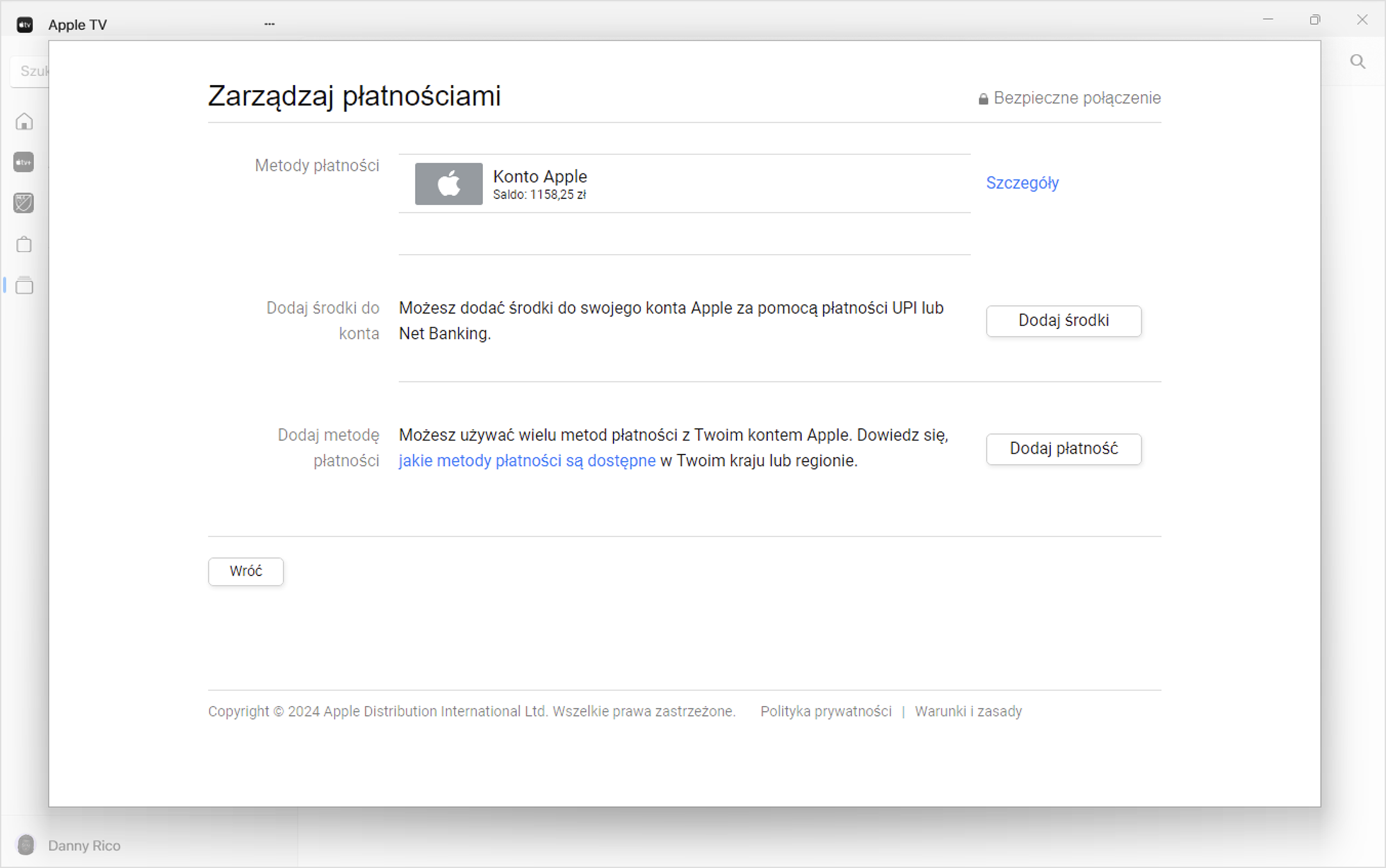Image resolution: width=1386 pixels, height=868 pixels.
Task: Open the Store bag icon in sidebar
Action: pos(24,244)
